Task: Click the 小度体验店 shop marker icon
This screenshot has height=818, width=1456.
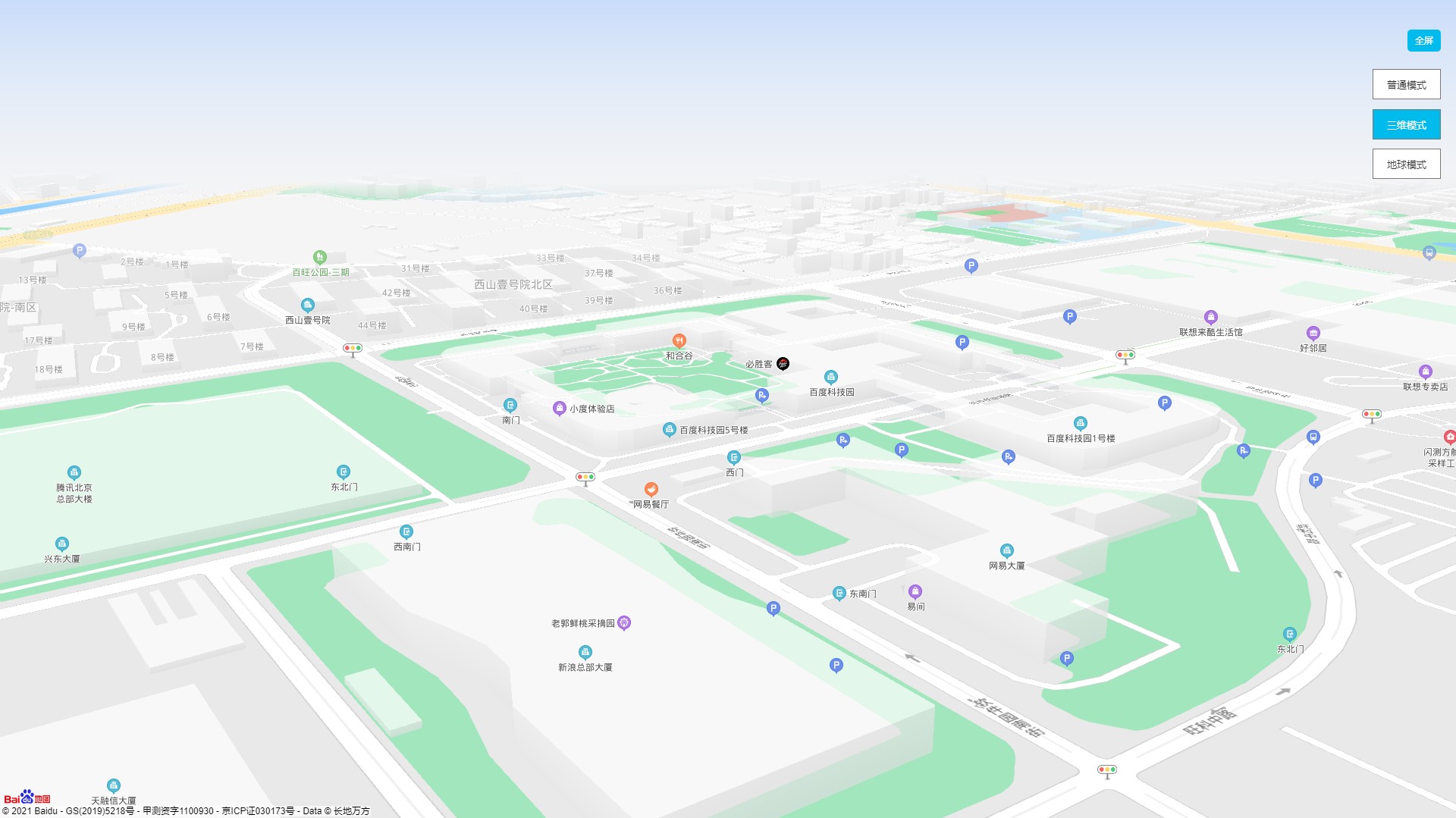Action: (x=559, y=409)
